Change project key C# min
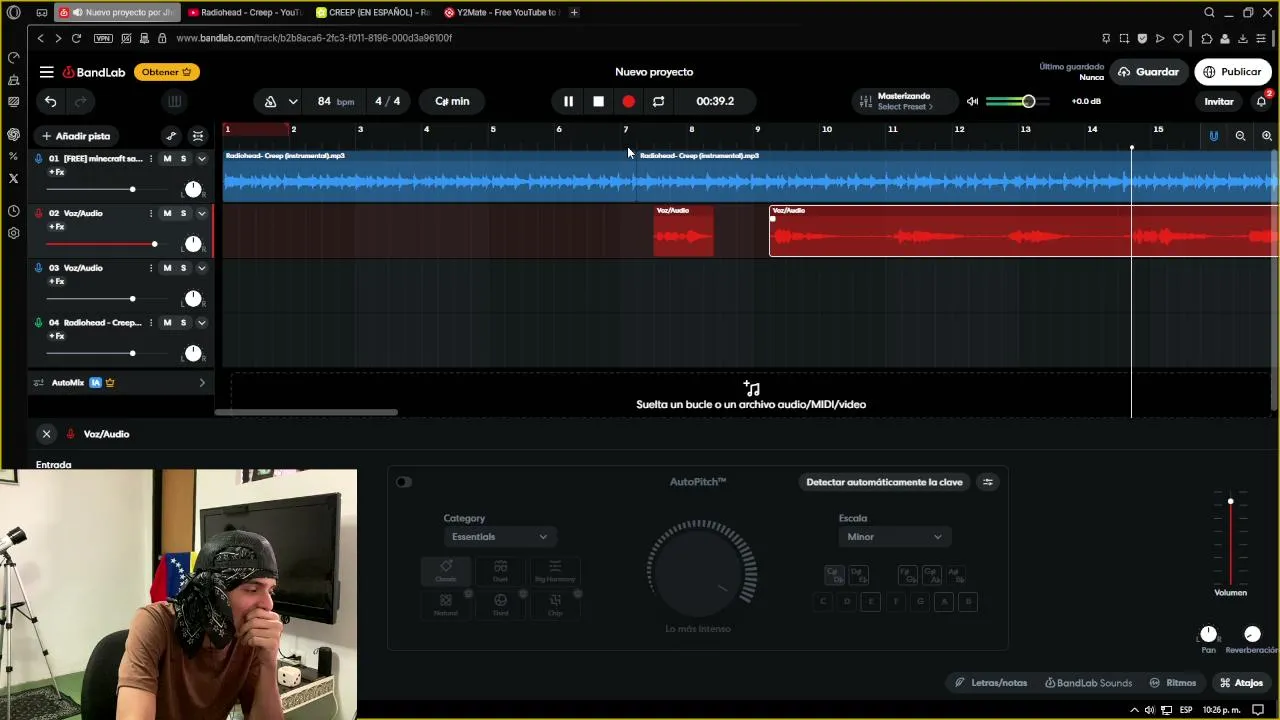This screenshot has height=720, width=1280. [452, 101]
